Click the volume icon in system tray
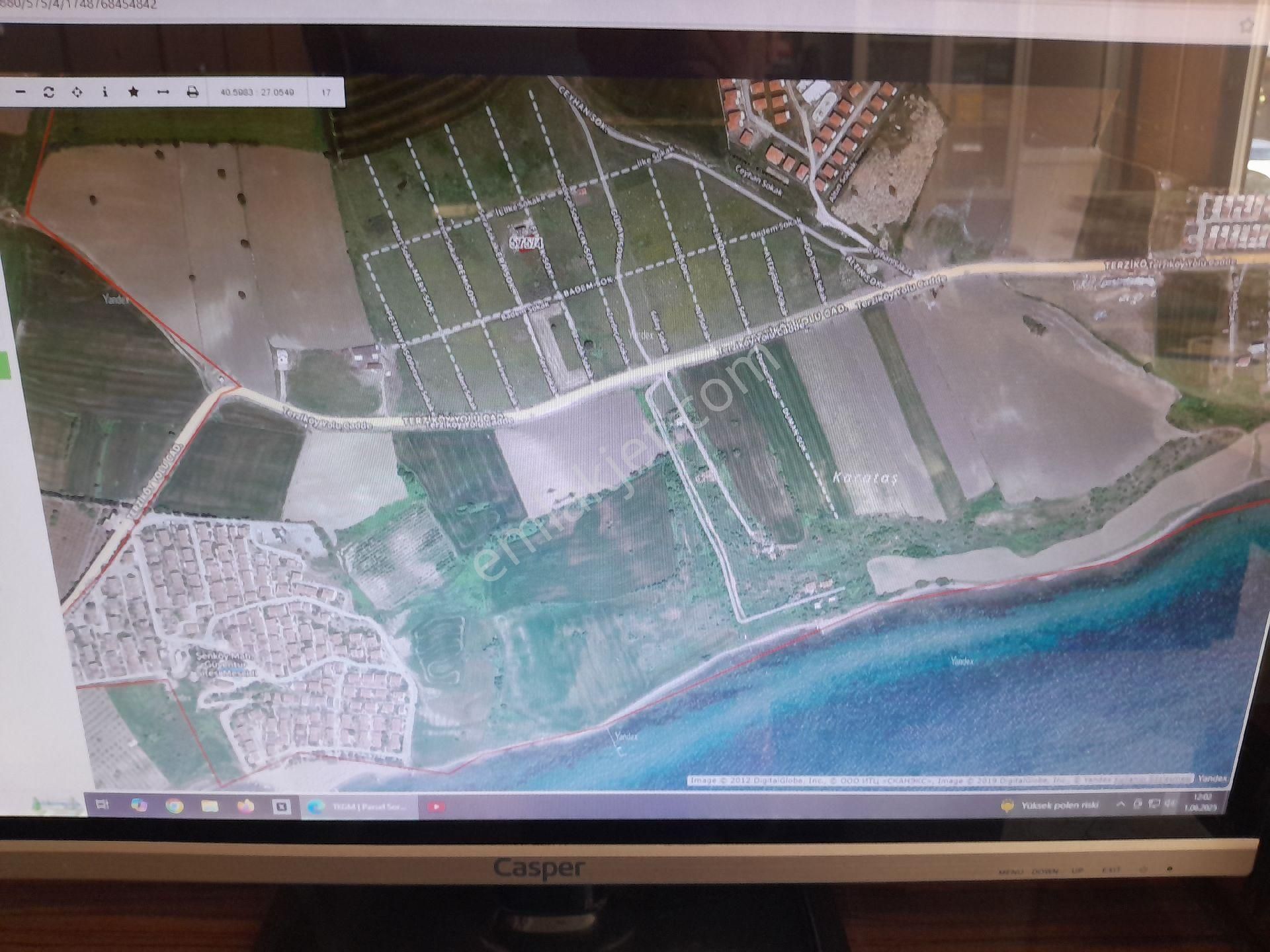This screenshot has width=1270, height=952. pos(1169,804)
